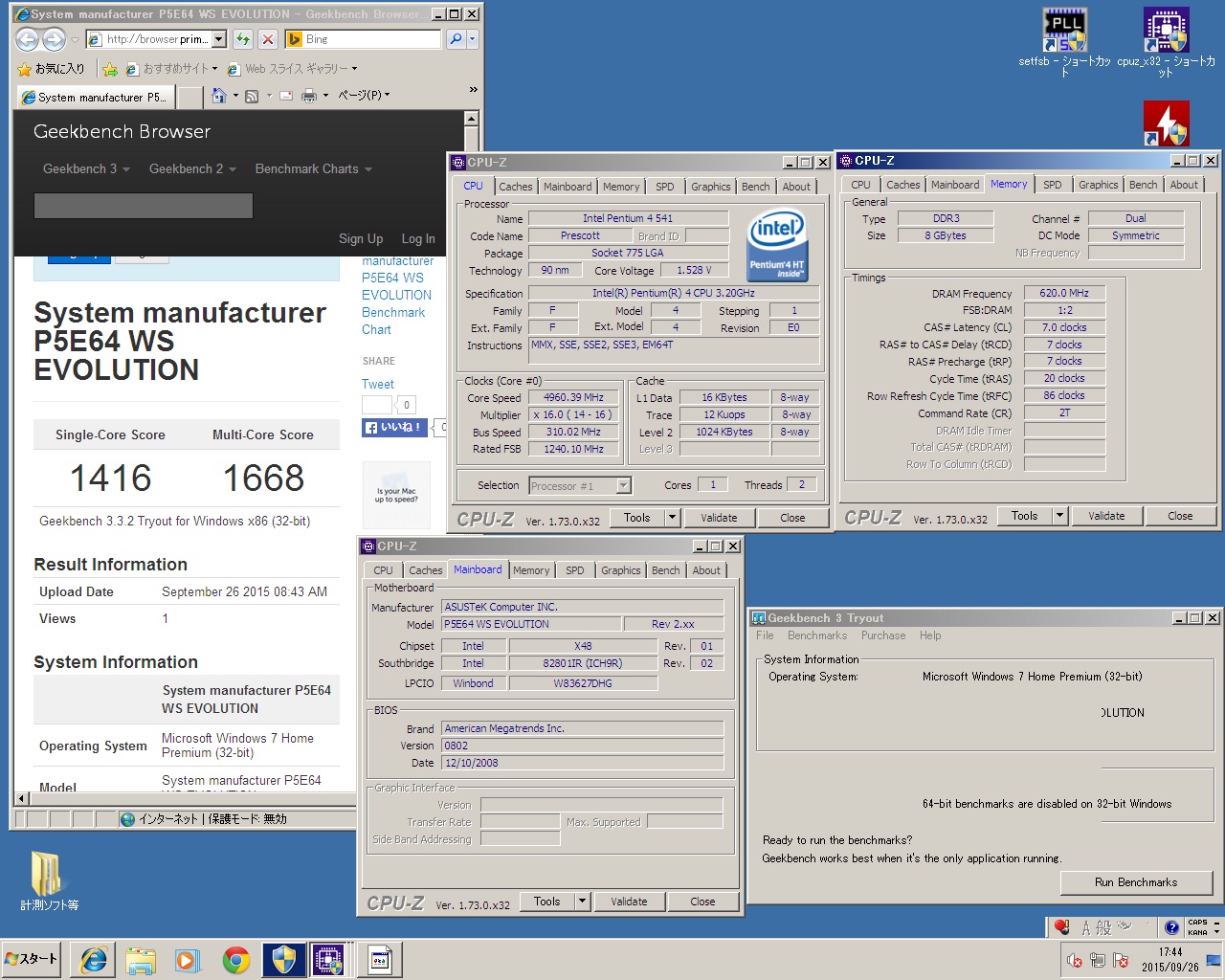Open the recent pages dropdown arrow
This screenshot has height=980, width=1225.
pos(75,40)
